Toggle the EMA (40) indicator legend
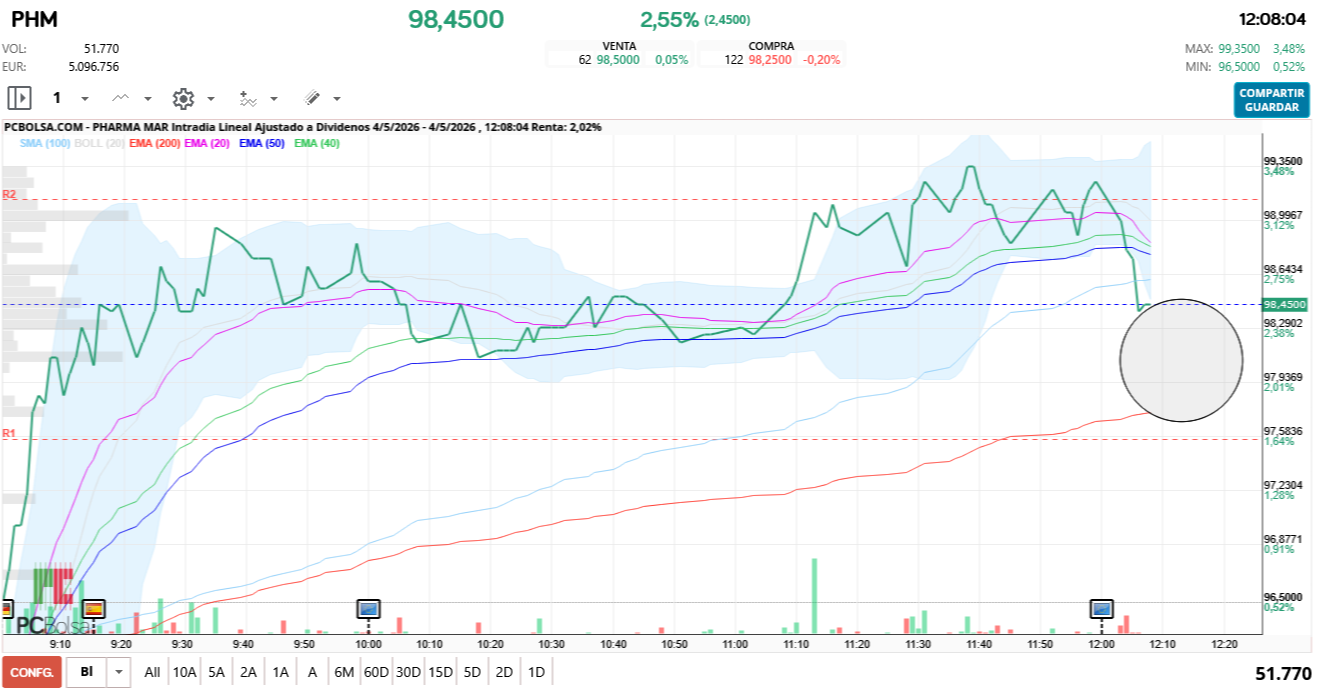The image size is (1325, 693). [318, 143]
